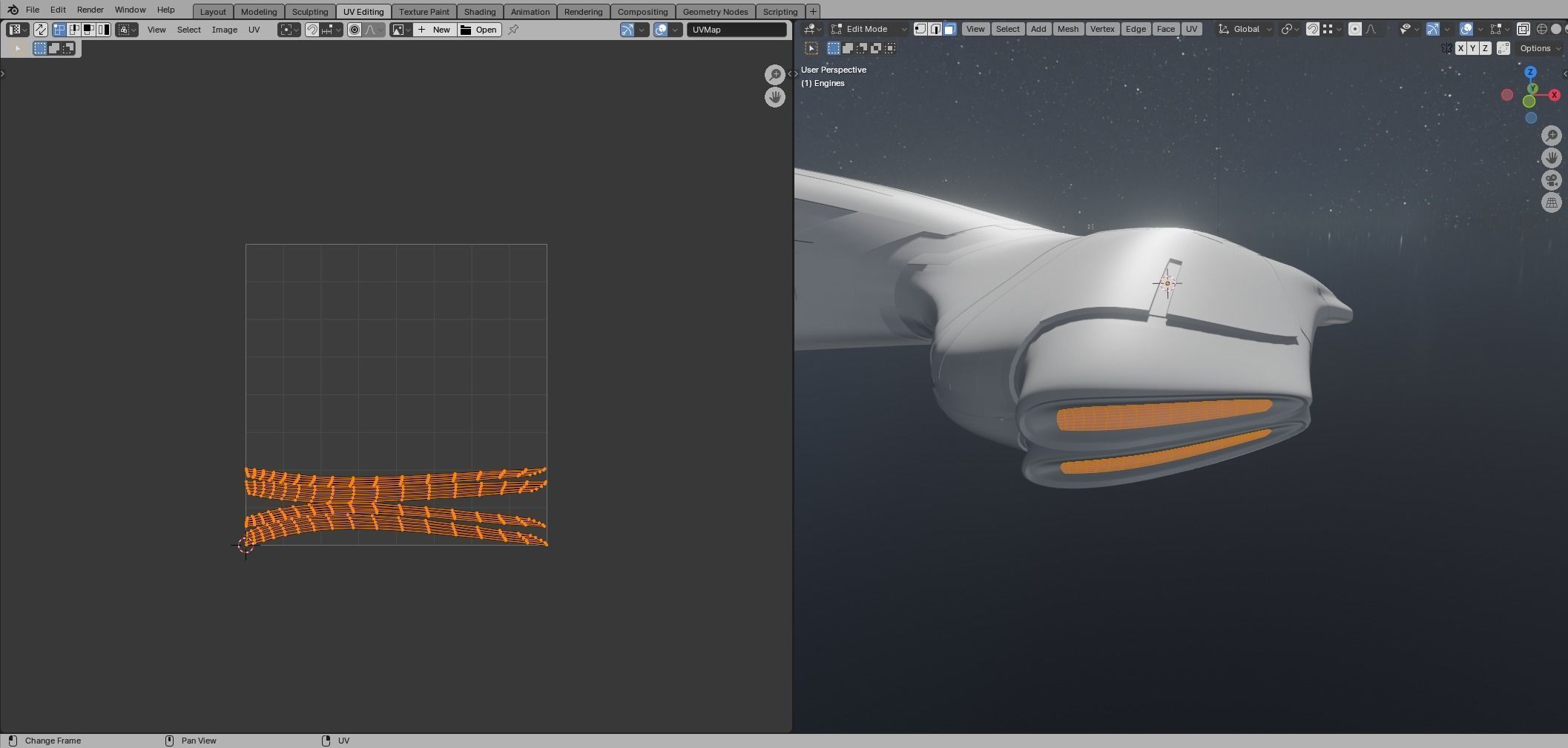1568x748 pixels.
Task: Click zoom gizmo in UV editor
Action: point(775,75)
